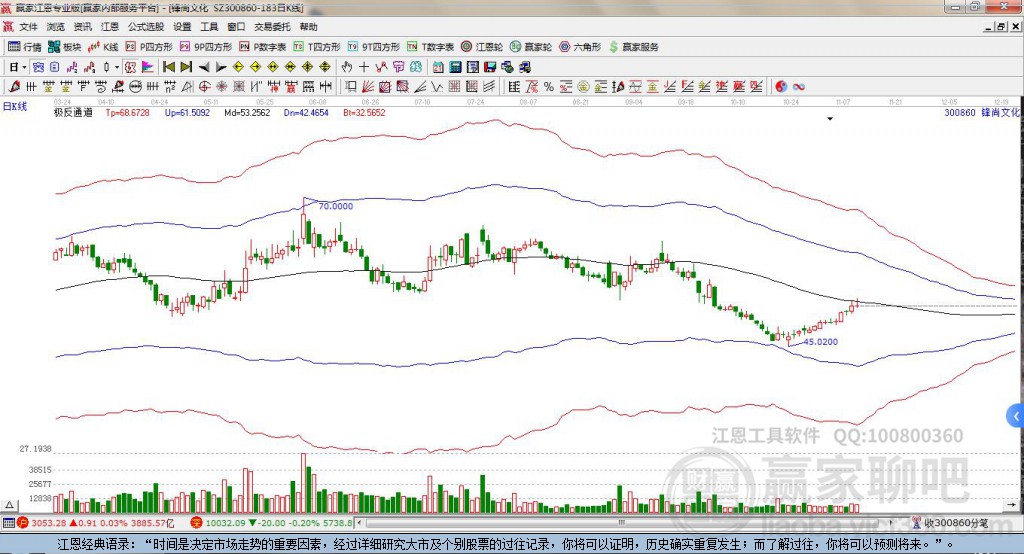
Task: Open the T数字表 tool
Action: (x=430, y=47)
